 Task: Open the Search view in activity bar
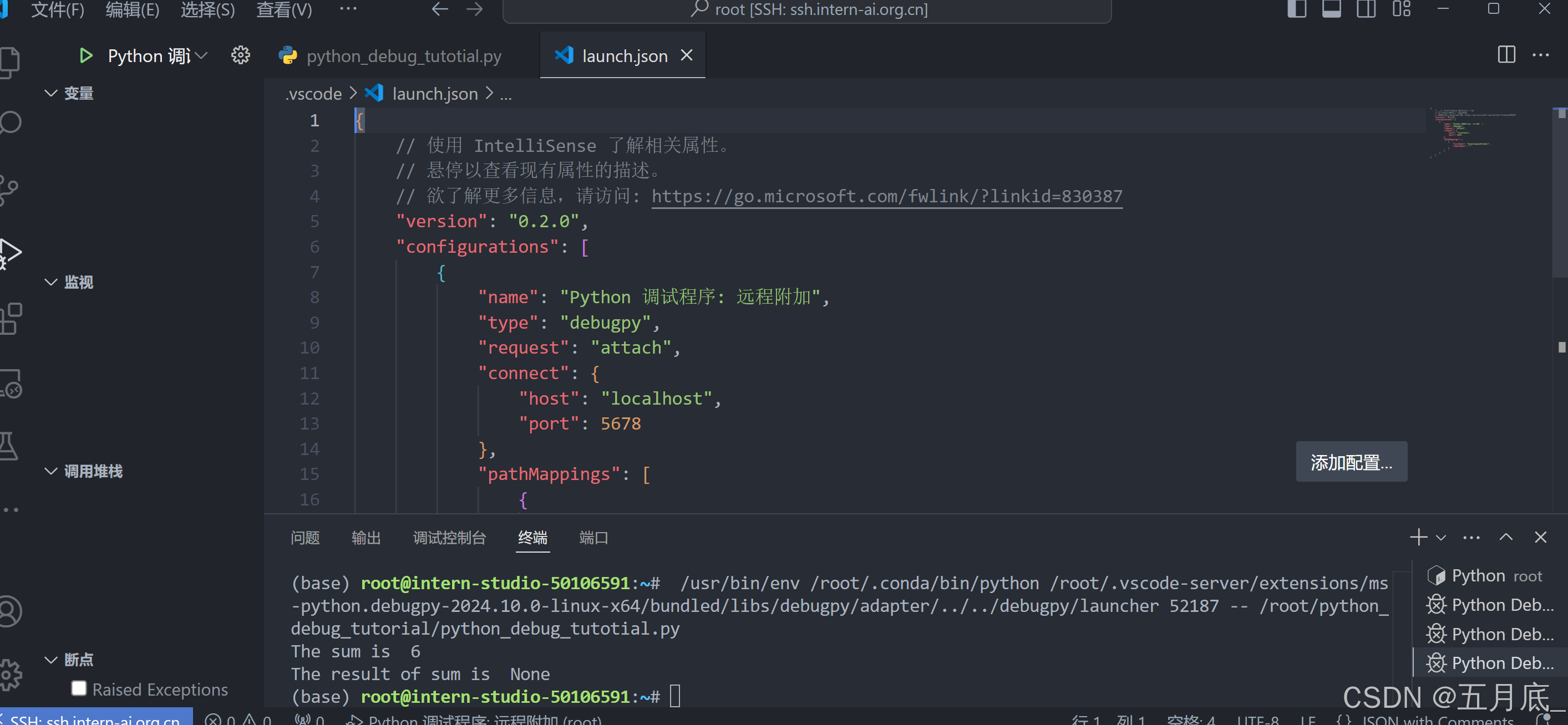(x=11, y=122)
